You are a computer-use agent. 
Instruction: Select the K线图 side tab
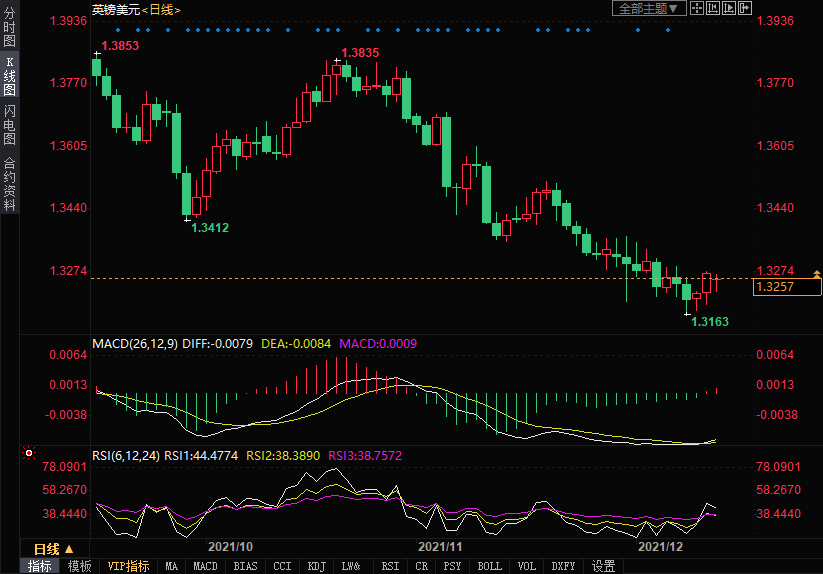[10, 76]
